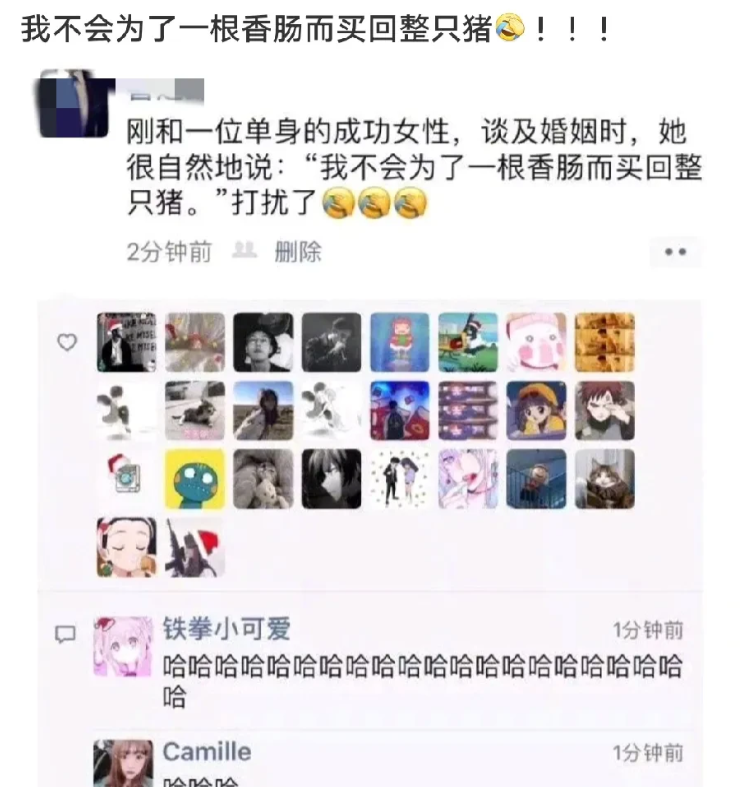751x787 pixels.
Task: Delete the post via 删除 link
Action: click(x=298, y=251)
